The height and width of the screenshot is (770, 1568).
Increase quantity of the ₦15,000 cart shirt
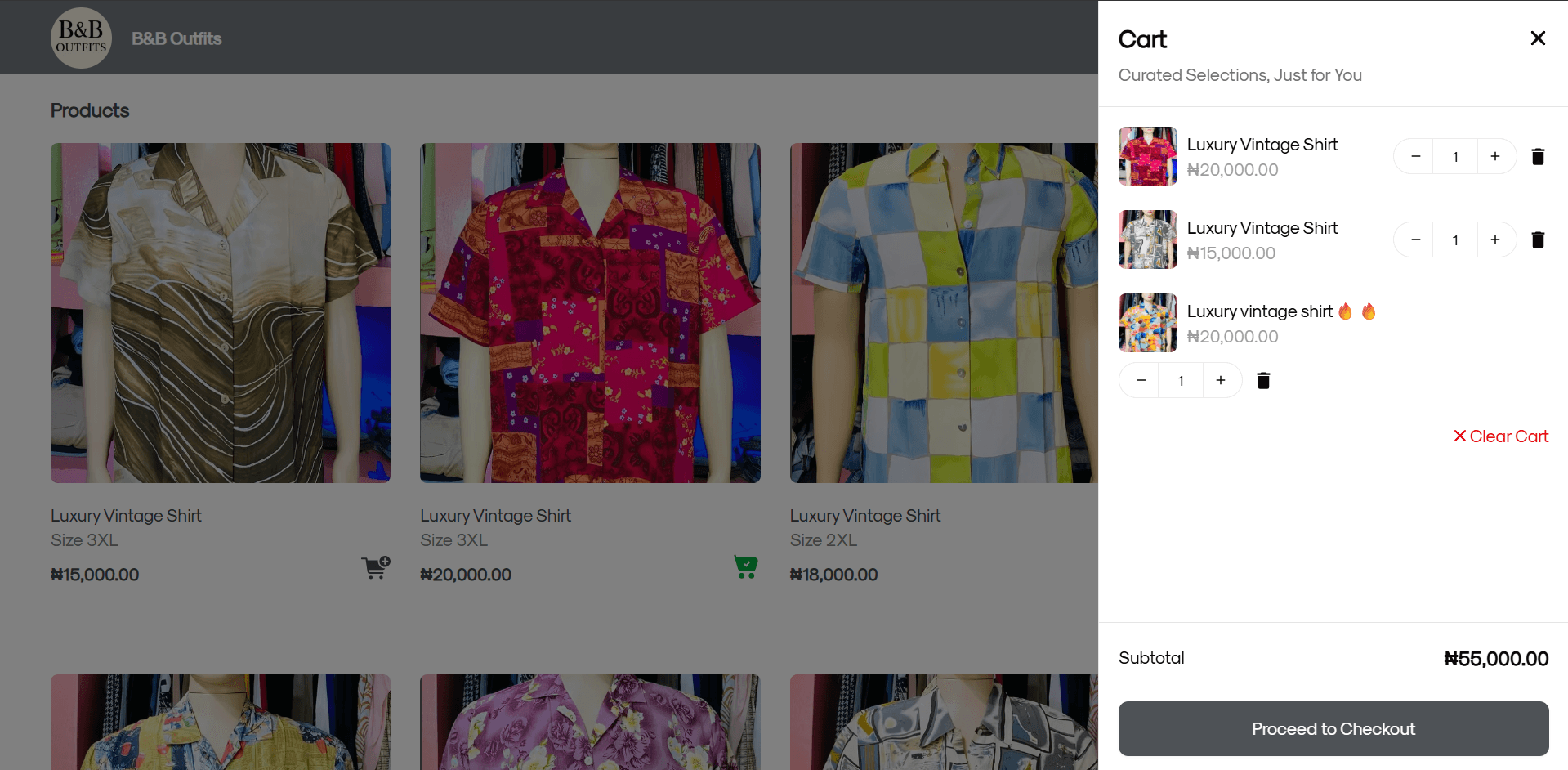pos(1494,240)
